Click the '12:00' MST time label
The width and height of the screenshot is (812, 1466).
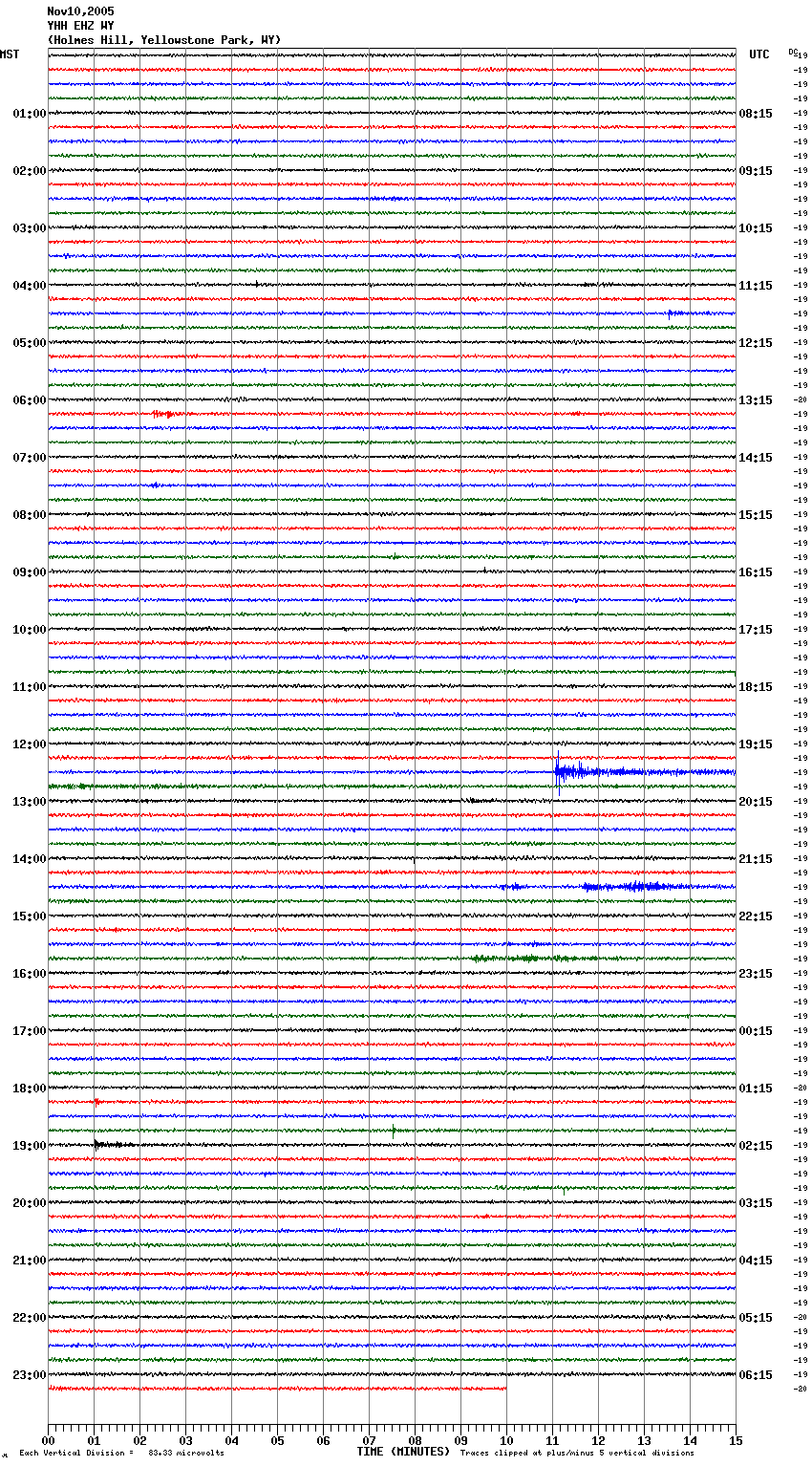click(30, 744)
